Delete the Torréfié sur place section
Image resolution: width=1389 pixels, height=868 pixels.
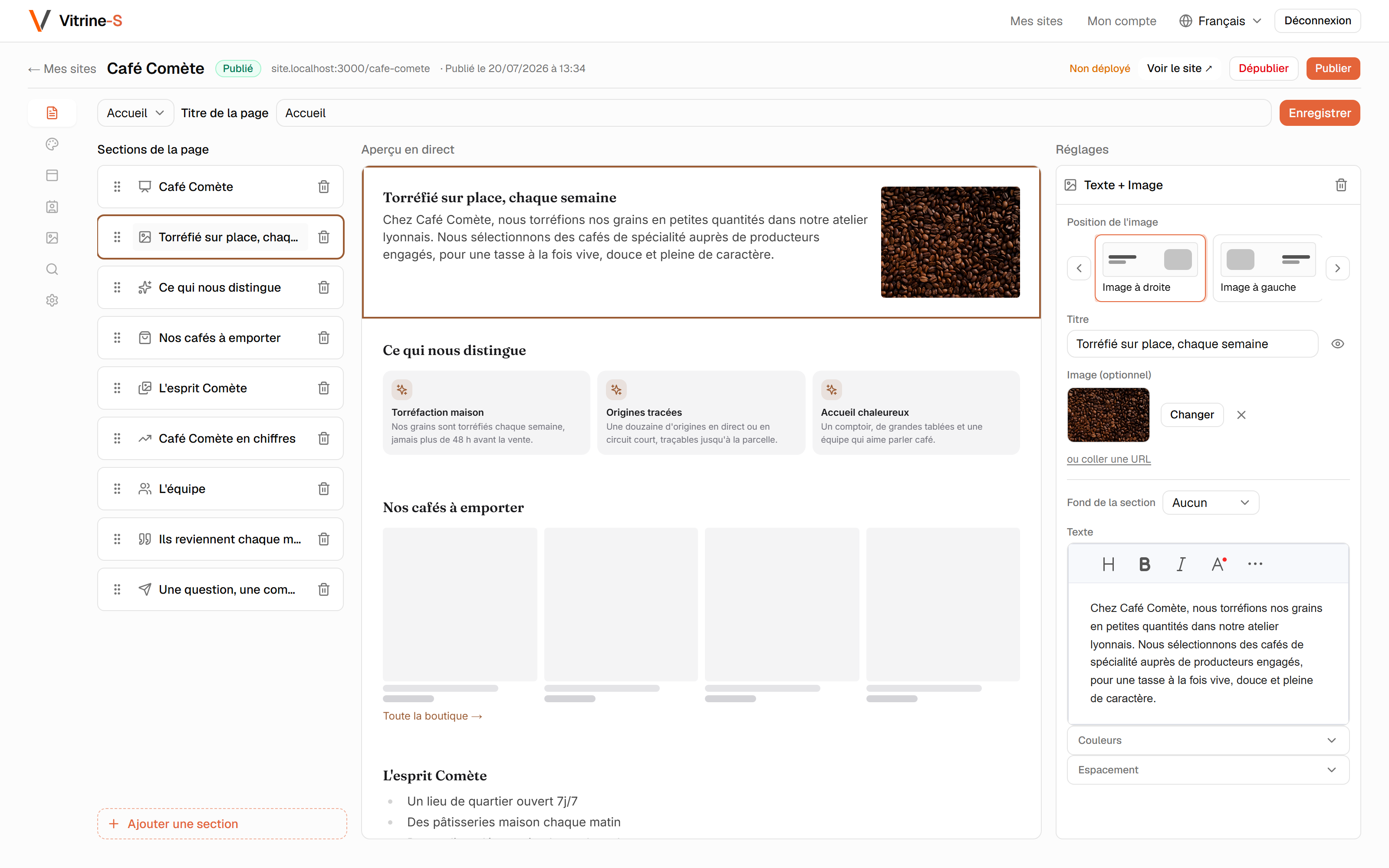[x=324, y=237]
